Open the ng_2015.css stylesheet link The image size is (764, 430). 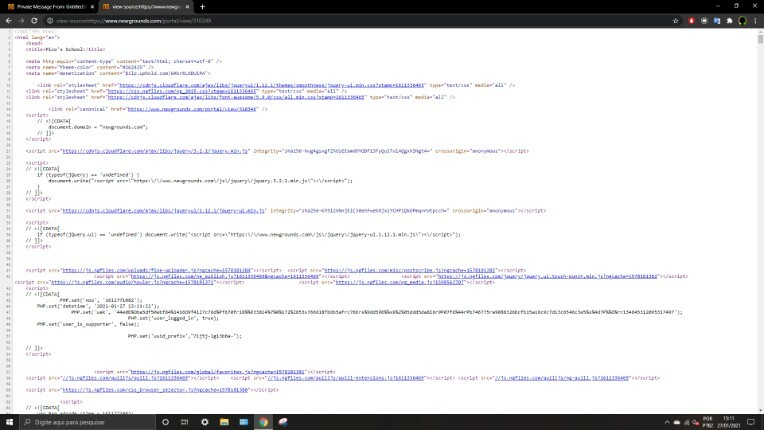182,91
